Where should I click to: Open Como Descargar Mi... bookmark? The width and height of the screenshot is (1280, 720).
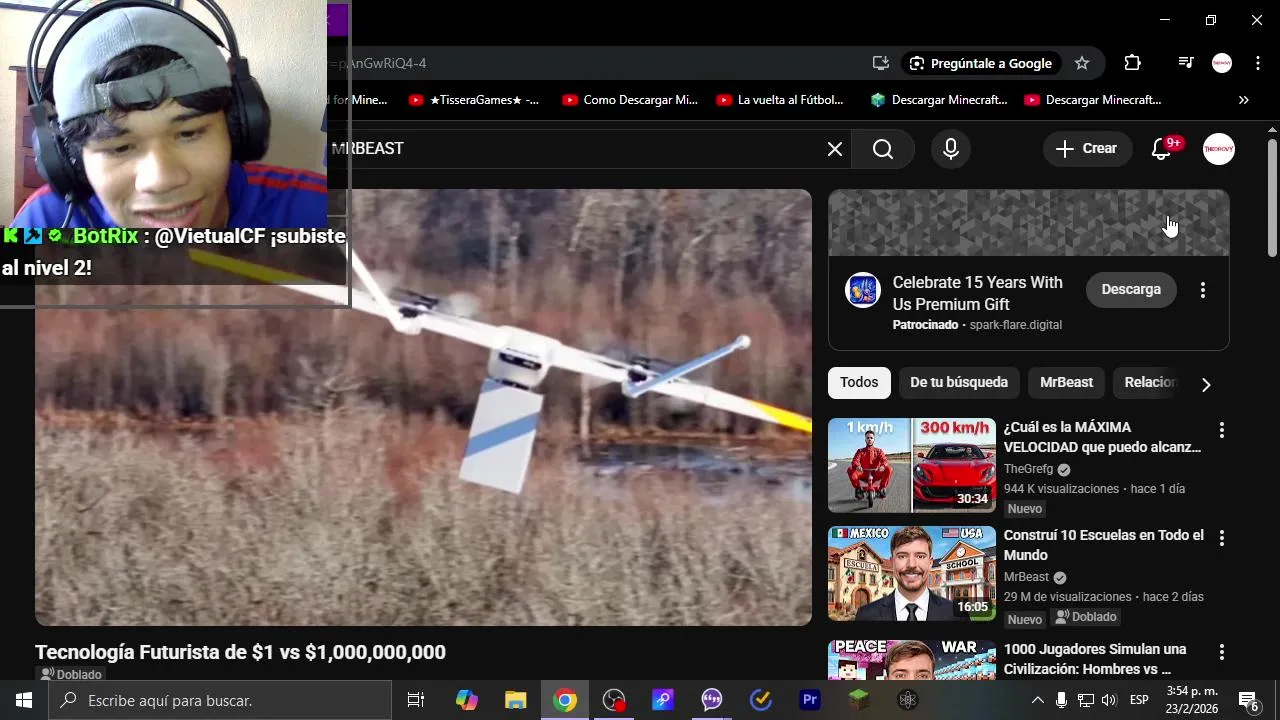(x=630, y=100)
